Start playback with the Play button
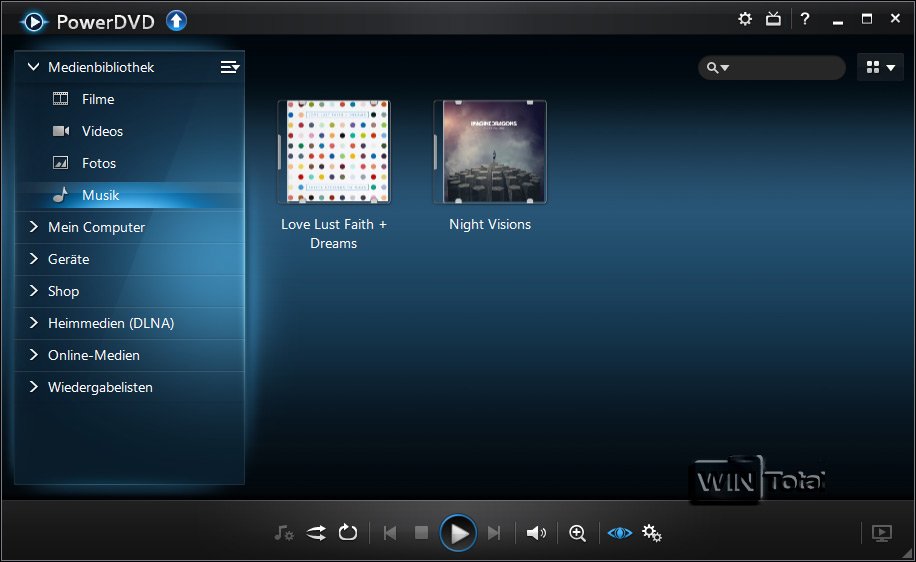916x562 pixels. coord(458,533)
